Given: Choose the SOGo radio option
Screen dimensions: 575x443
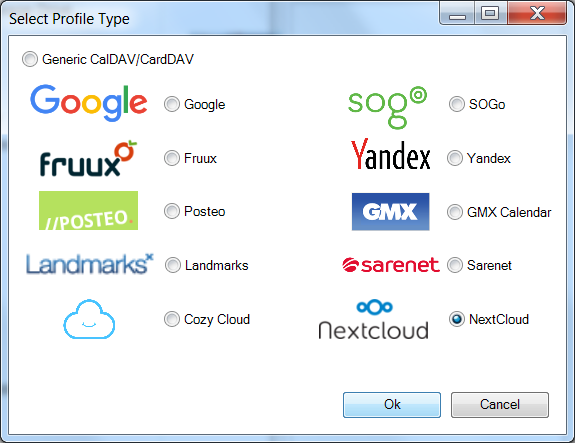Looking at the screenshot, I should pyautogui.click(x=457, y=104).
